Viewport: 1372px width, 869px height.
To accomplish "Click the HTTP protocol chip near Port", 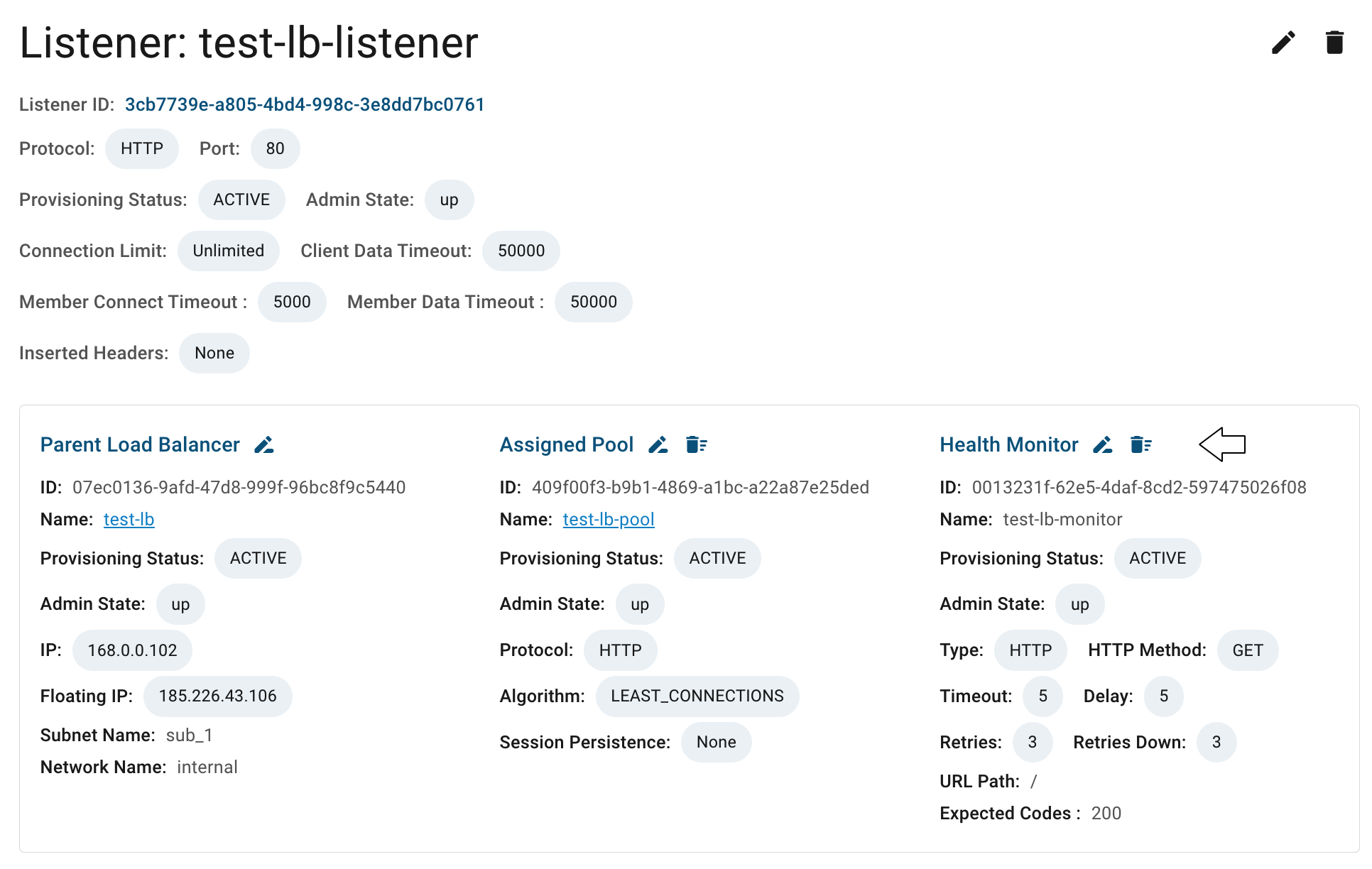I will click(x=142, y=149).
